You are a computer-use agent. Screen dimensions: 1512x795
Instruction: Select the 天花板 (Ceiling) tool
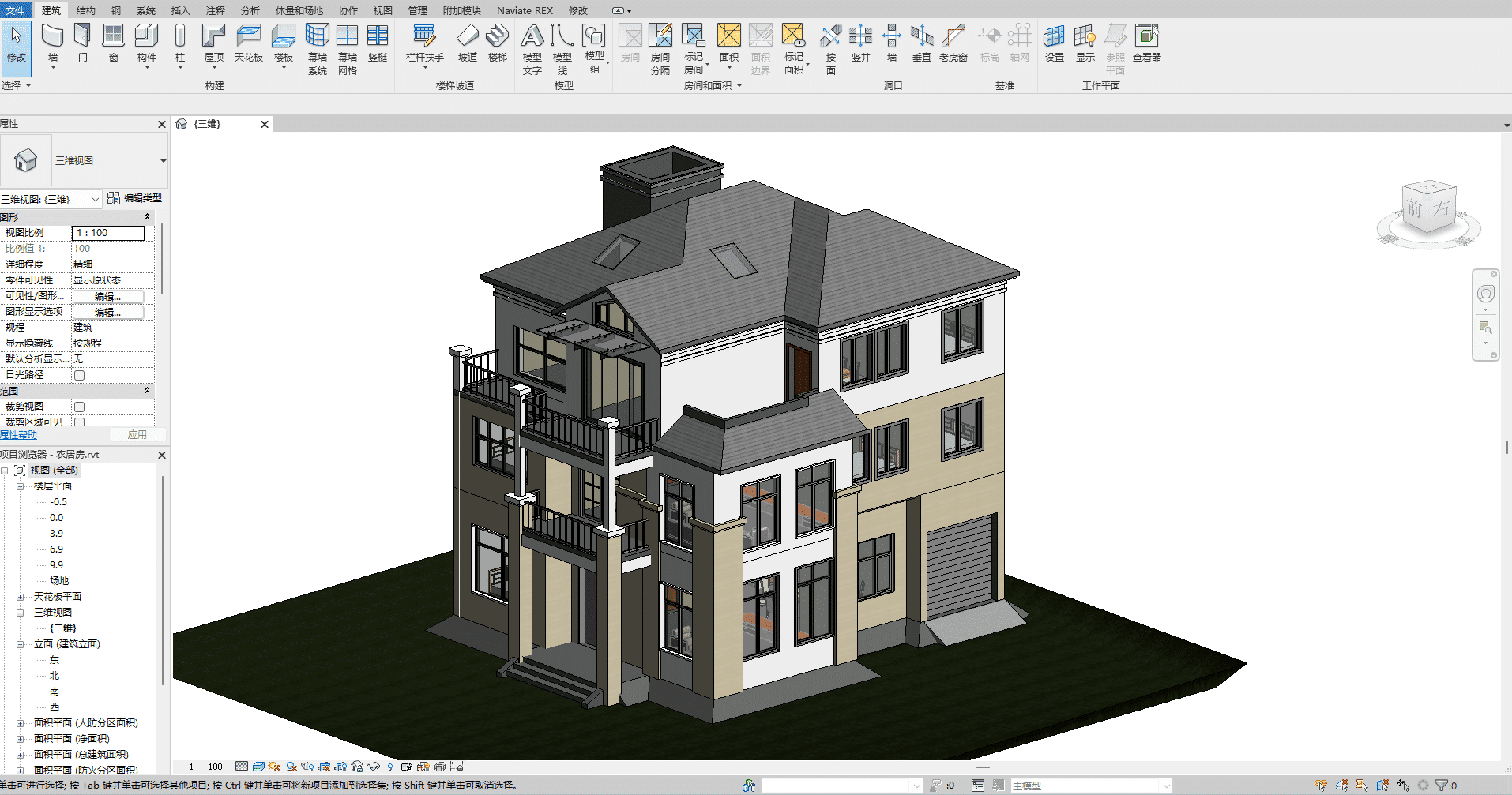point(248,43)
